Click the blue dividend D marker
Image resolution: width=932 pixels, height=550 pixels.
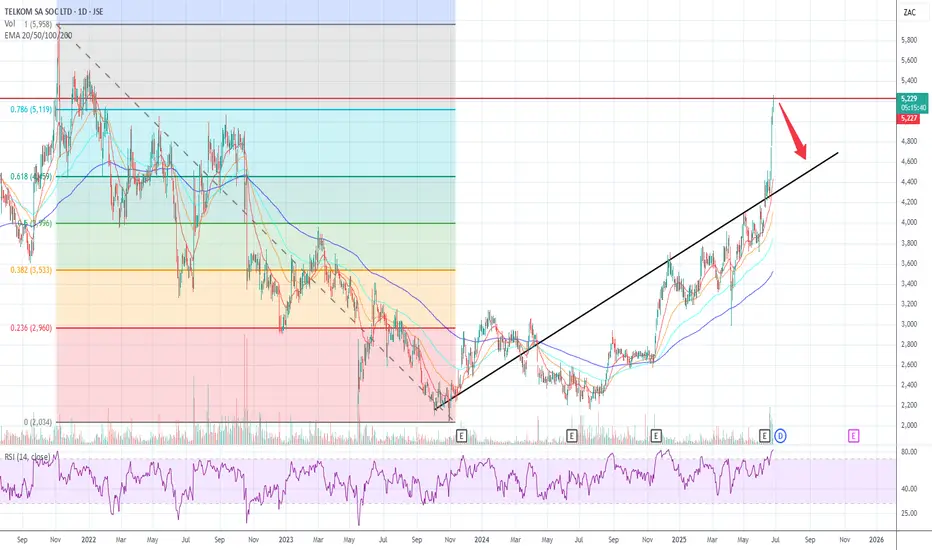click(780, 436)
